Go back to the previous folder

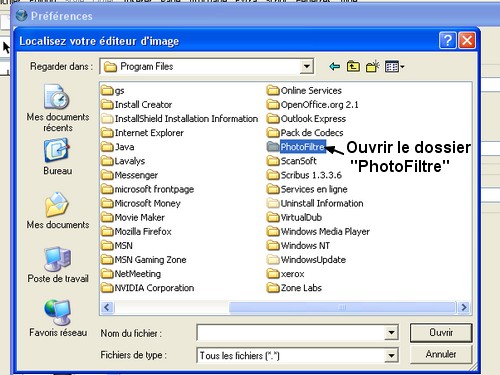point(334,67)
